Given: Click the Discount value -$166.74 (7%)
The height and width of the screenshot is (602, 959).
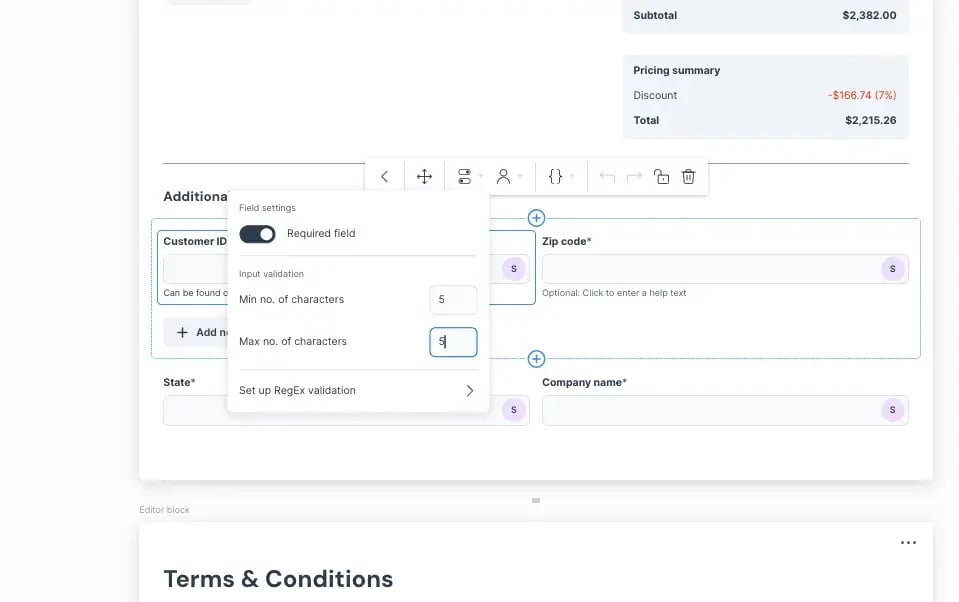Looking at the screenshot, I should [862, 95].
